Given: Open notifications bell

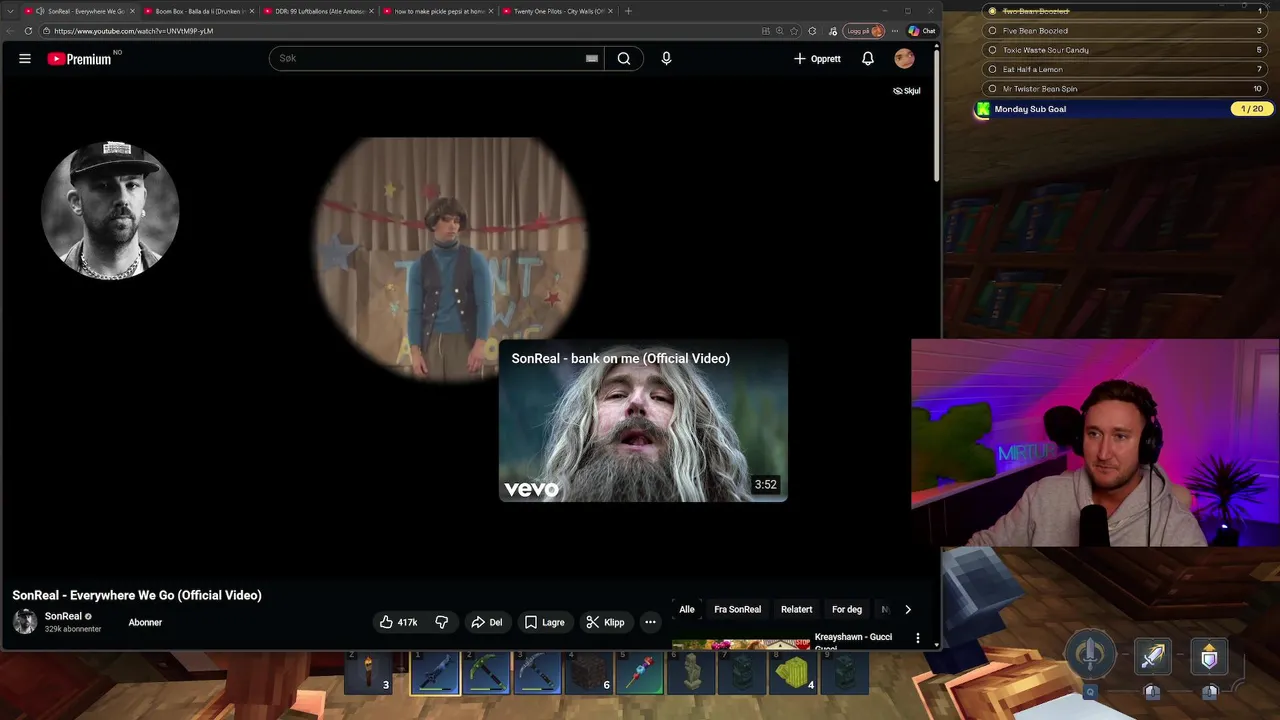Looking at the screenshot, I should 868,59.
